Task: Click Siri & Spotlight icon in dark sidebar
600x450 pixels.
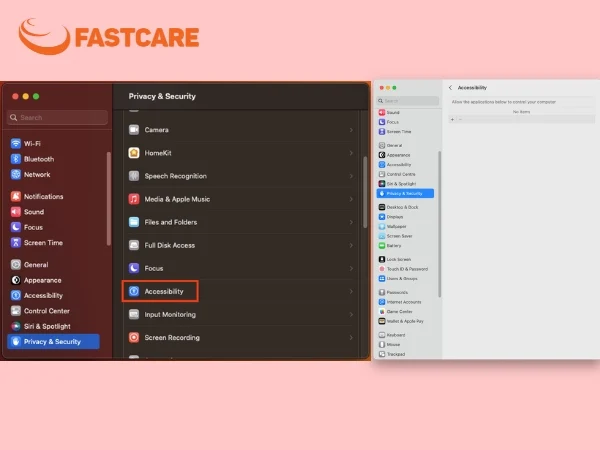Action: (x=16, y=326)
